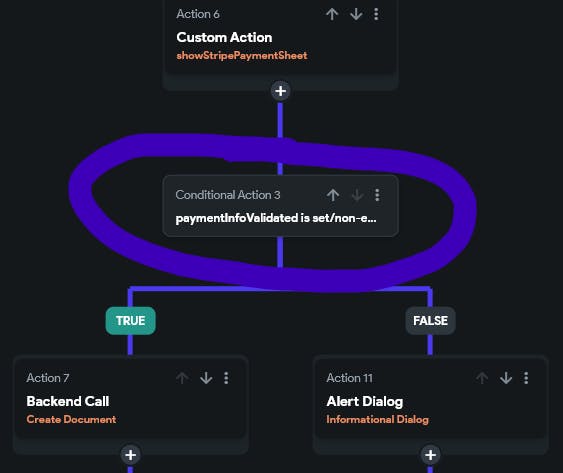Open Action 7 three-dot menu

coord(226,378)
